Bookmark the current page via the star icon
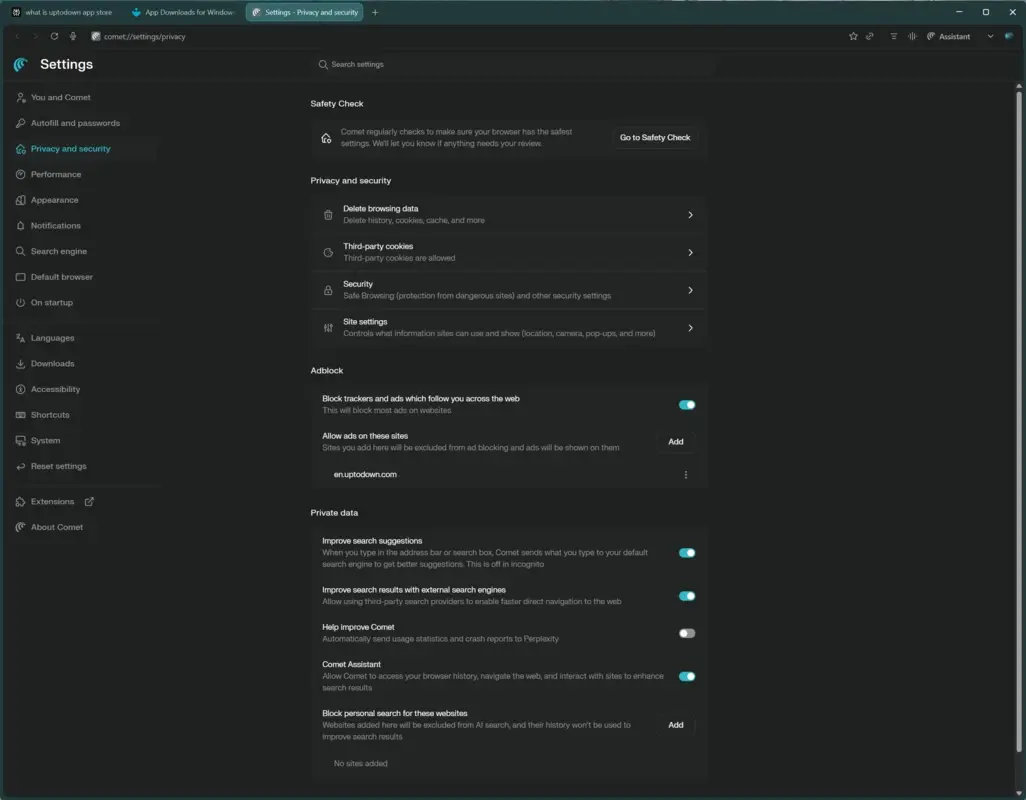Screen dimensions: 1026x800 pyautogui.click(x=853, y=36)
